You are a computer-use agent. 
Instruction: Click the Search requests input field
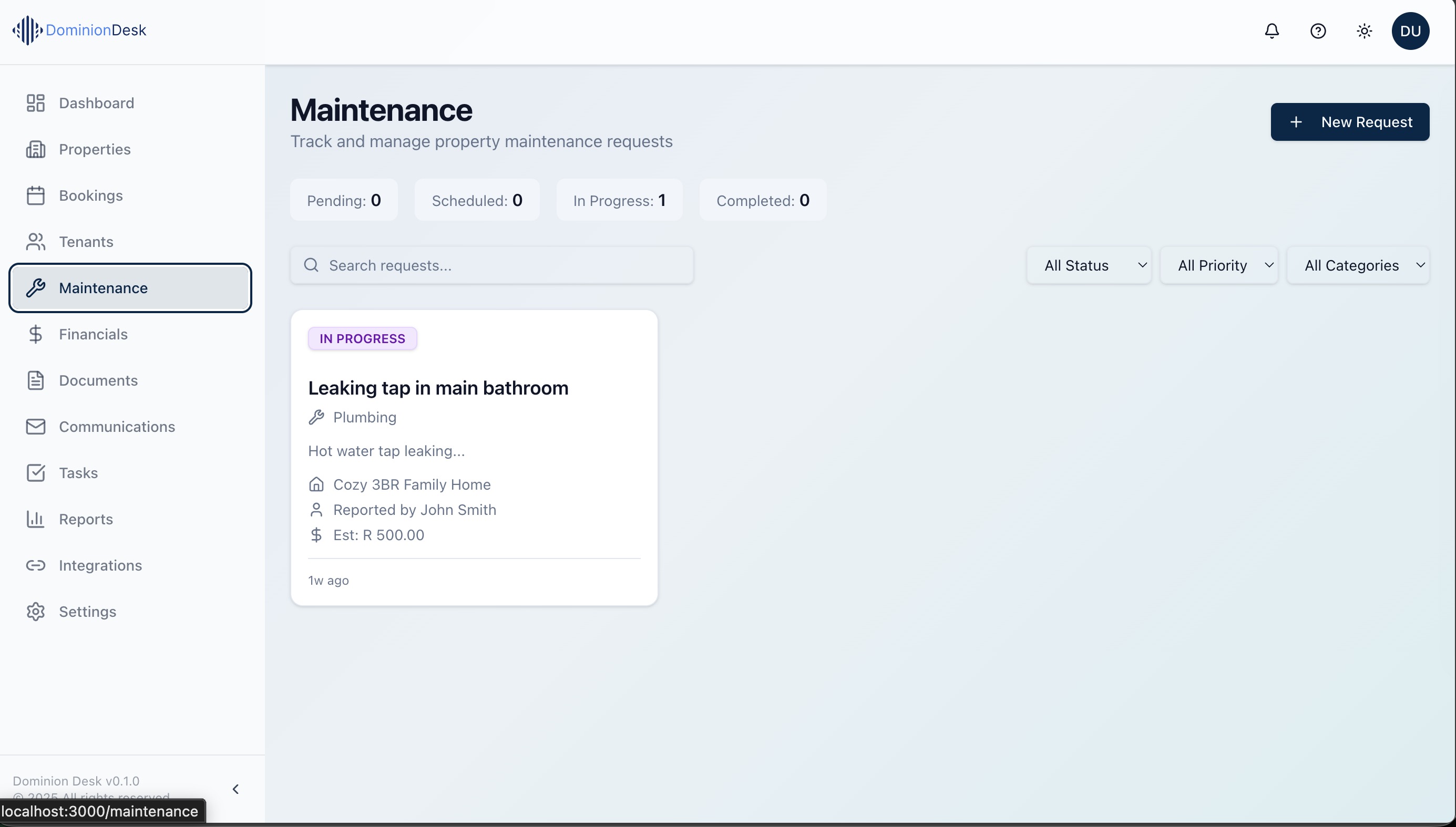[492, 265]
